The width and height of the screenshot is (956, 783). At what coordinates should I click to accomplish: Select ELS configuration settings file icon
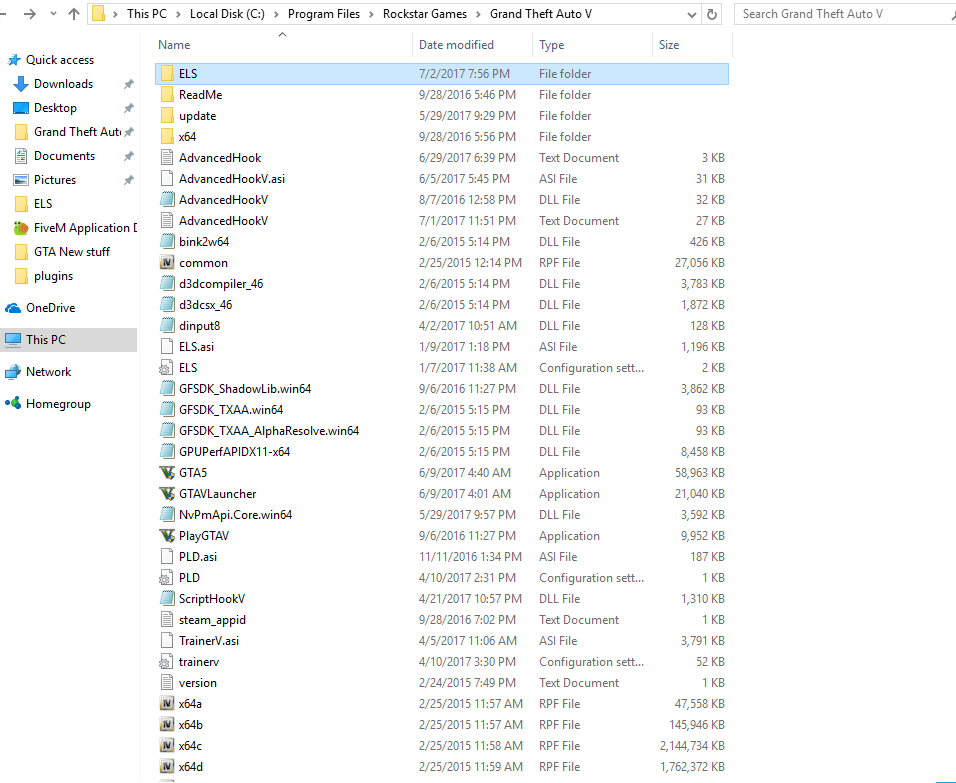pyautogui.click(x=166, y=368)
